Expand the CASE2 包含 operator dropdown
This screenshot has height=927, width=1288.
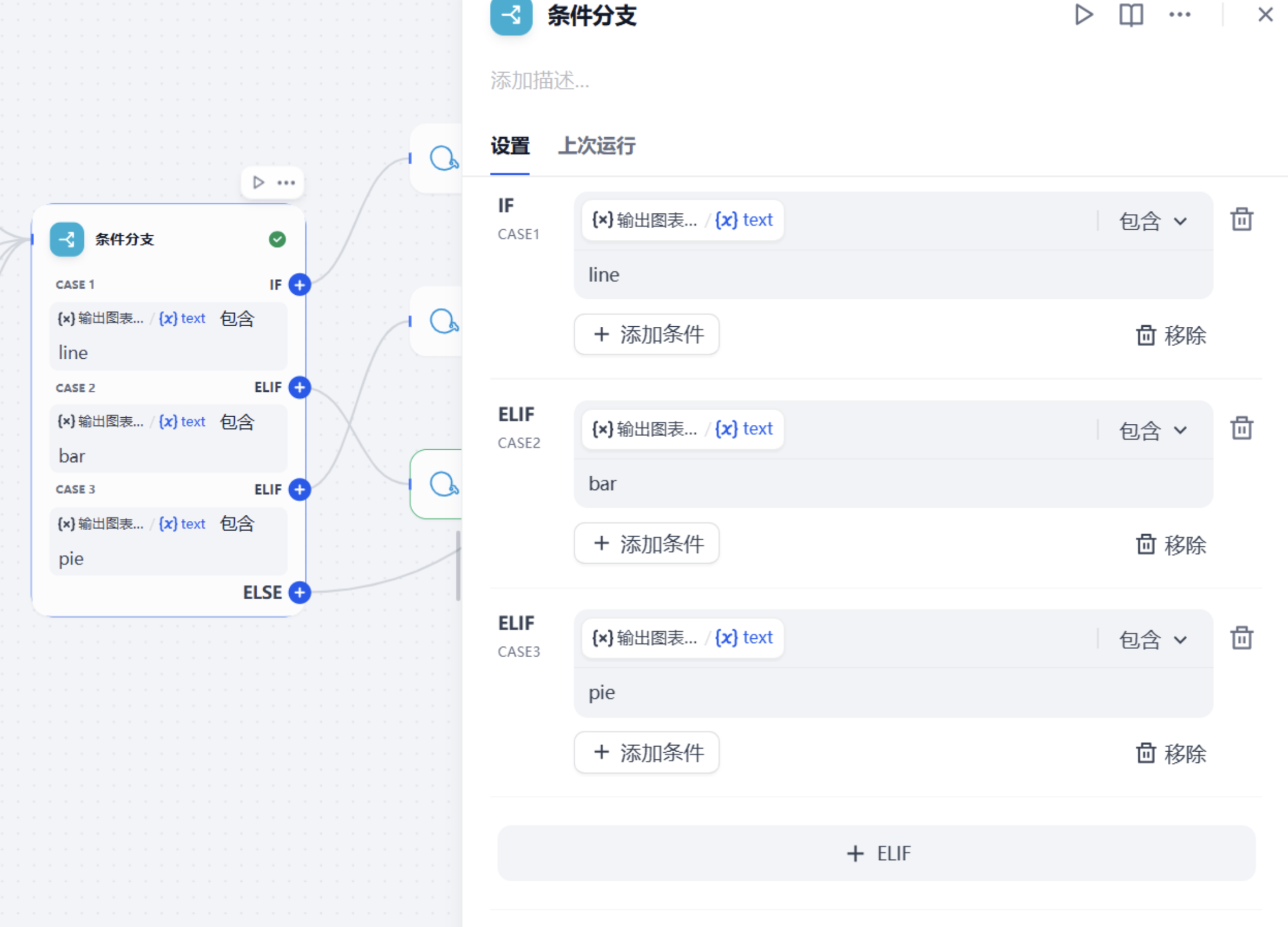click(x=1153, y=430)
